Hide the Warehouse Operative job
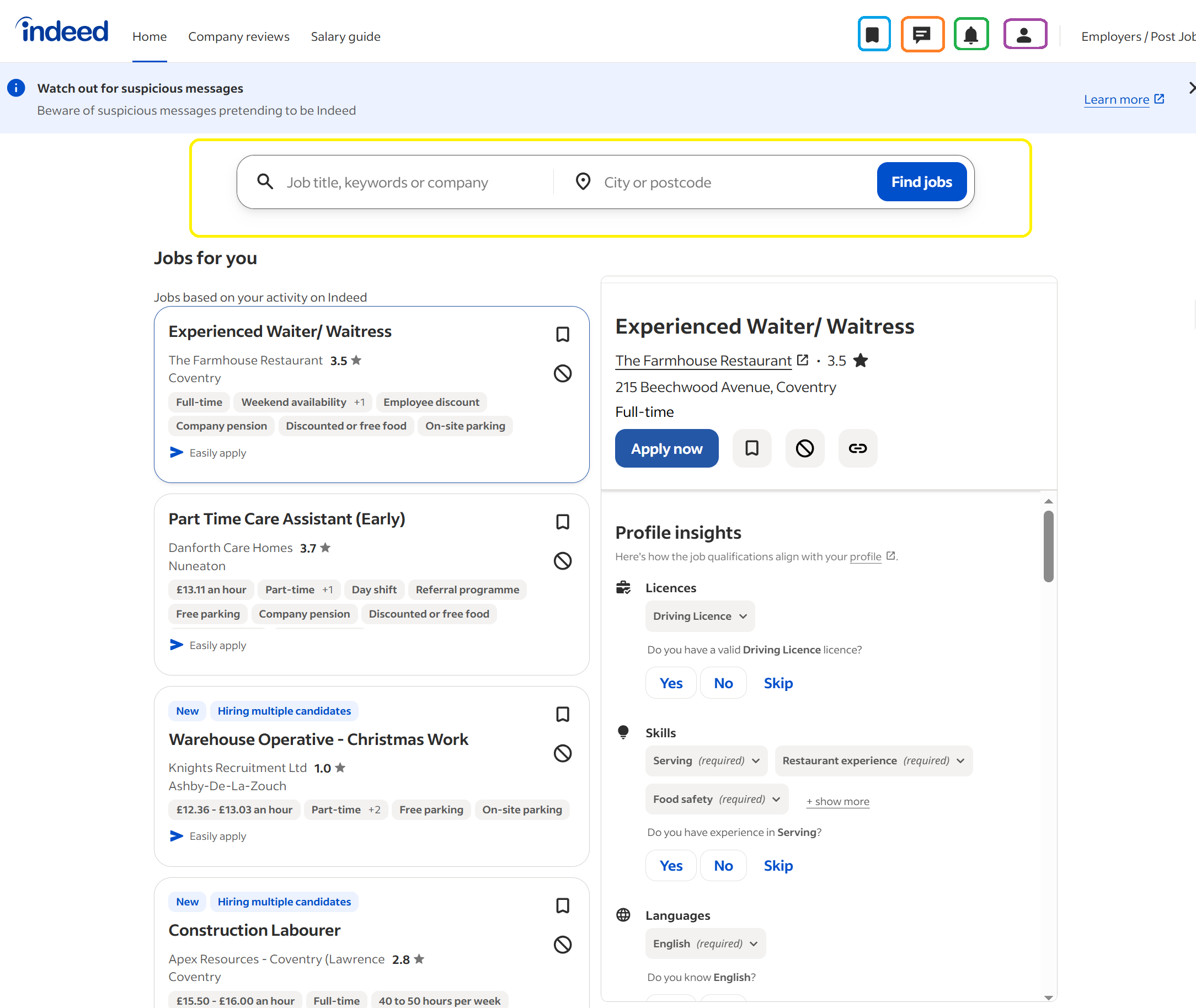This screenshot has height=1008, width=1196. (563, 753)
